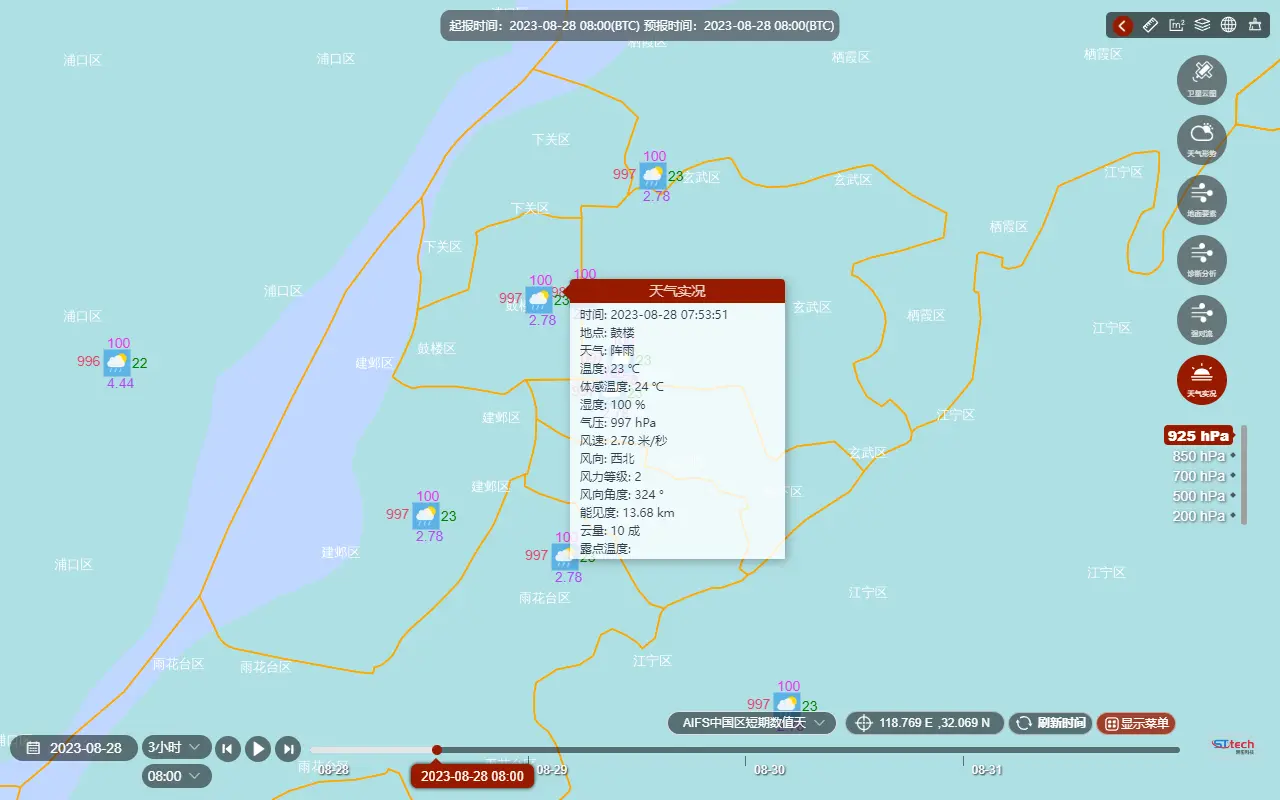1280x800 pixels.
Task: Click the 118.769 E coordinates button
Action: coord(924,723)
